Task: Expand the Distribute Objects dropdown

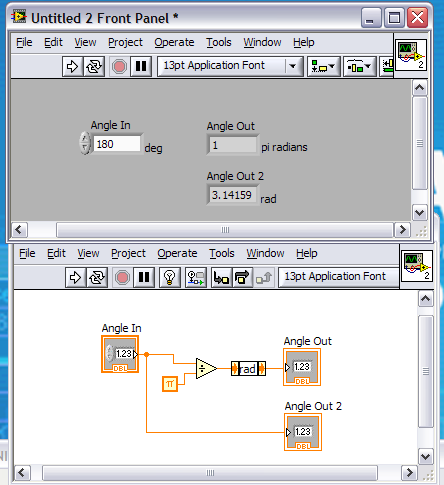Action: [359, 66]
